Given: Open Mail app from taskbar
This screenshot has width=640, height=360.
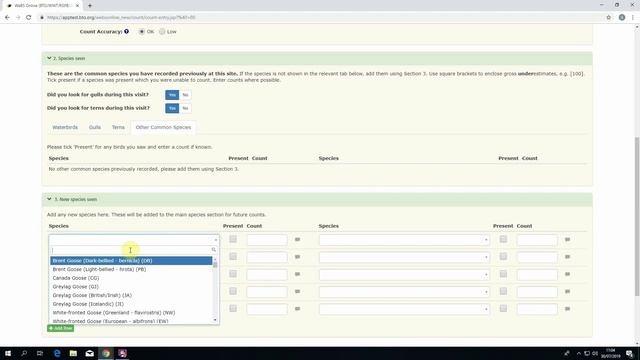Looking at the screenshot, I should tap(89, 353).
